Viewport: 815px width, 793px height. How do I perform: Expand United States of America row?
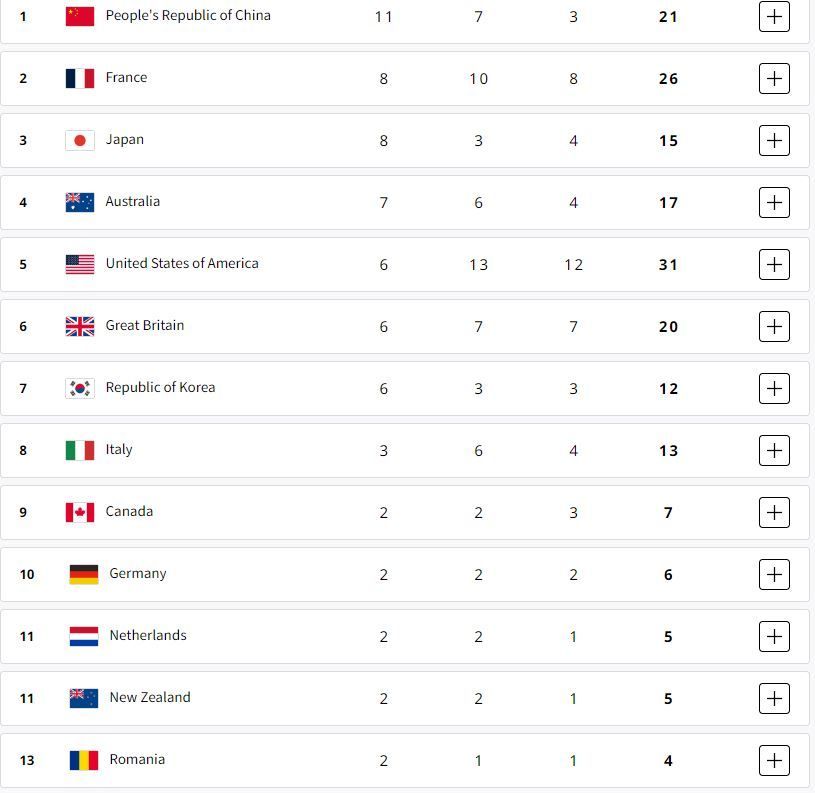click(x=774, y=265)
